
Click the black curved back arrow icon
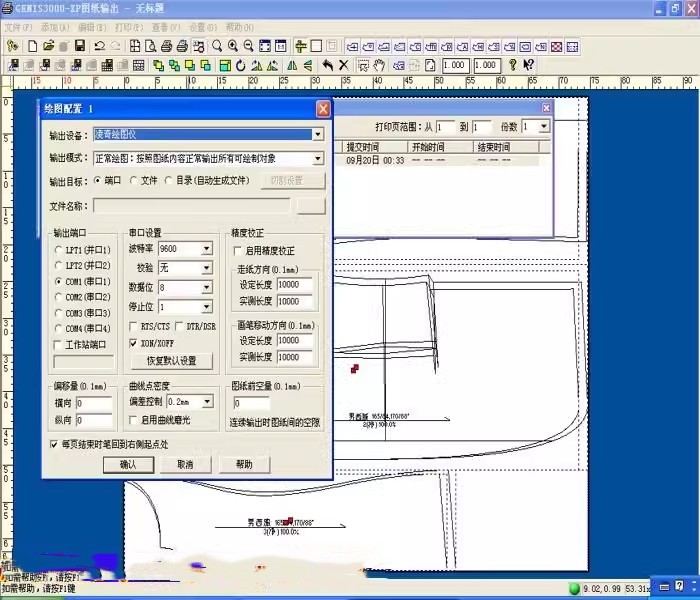click(x=327, y=66)
